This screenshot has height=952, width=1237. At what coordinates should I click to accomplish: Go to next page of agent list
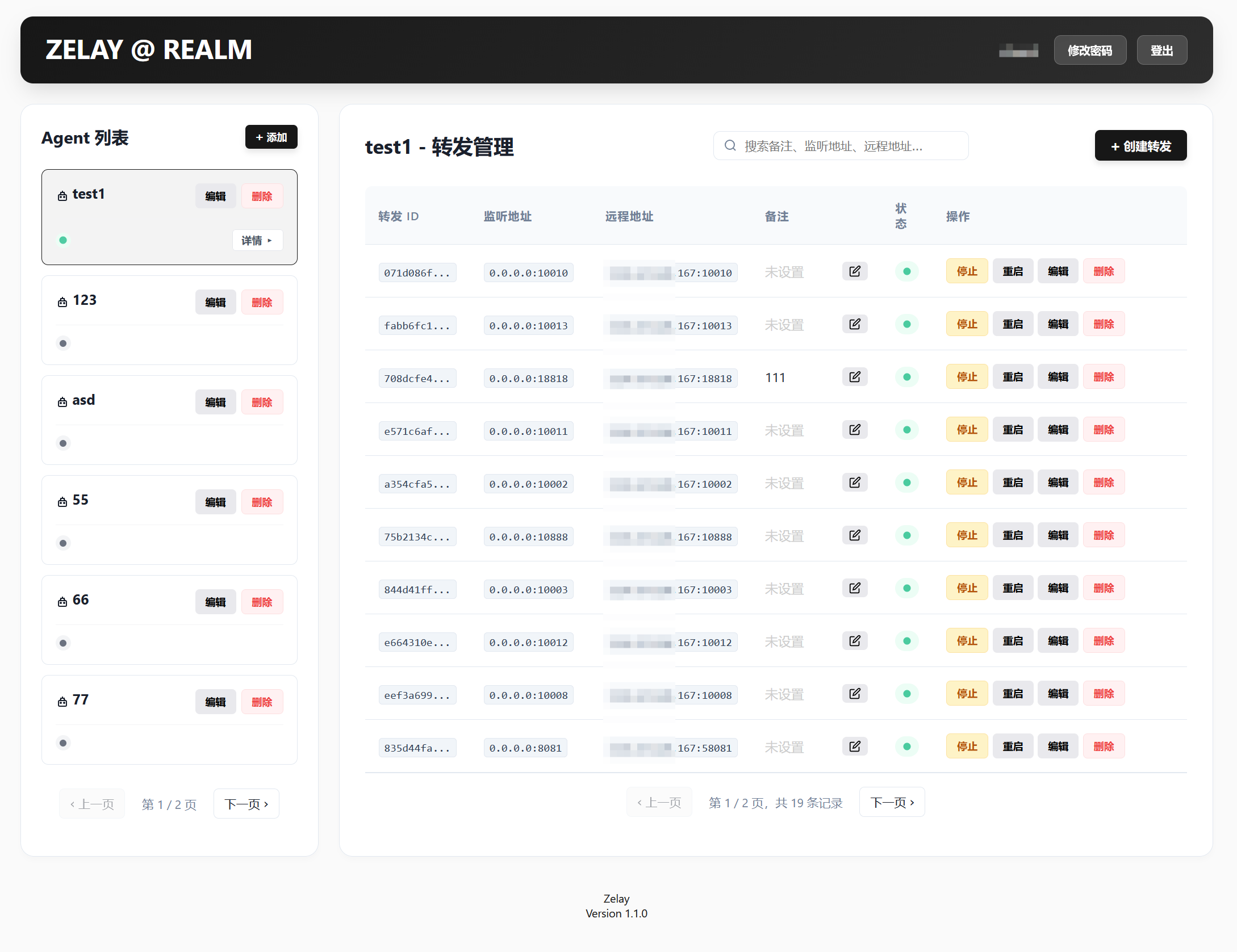point(246,804)
